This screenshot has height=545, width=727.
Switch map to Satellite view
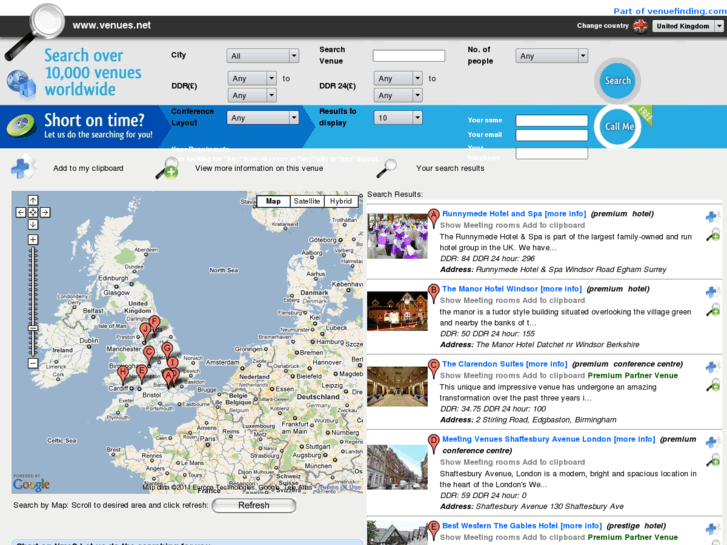click(x=307, y=201)
